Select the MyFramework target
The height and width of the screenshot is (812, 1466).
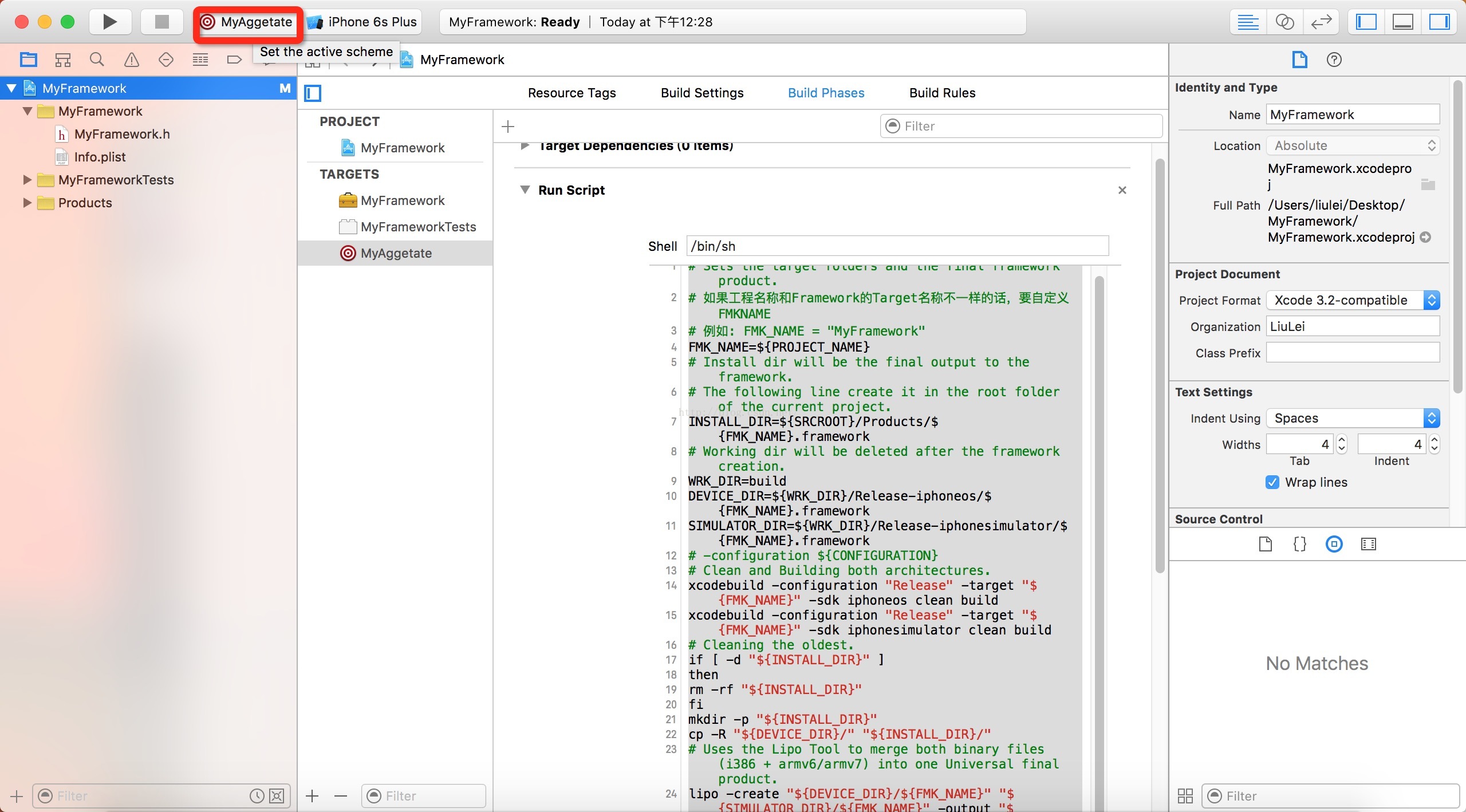[395, 200]
